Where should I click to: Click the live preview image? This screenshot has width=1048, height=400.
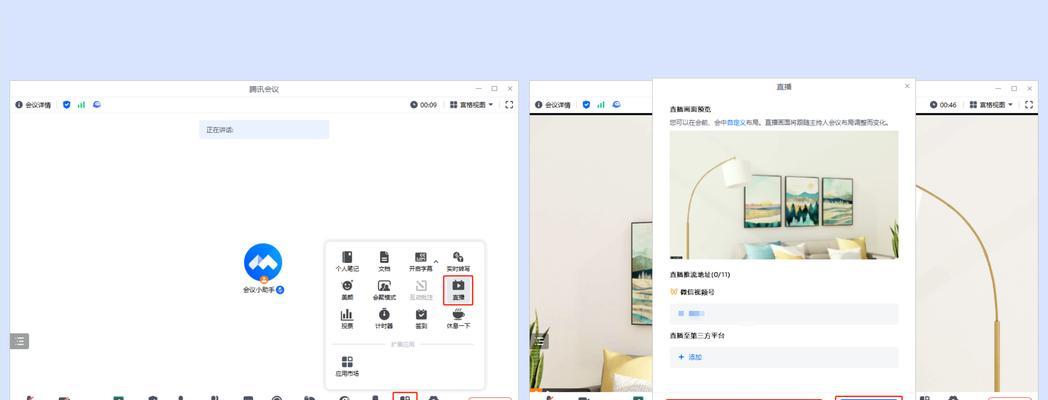pos(784,195)
